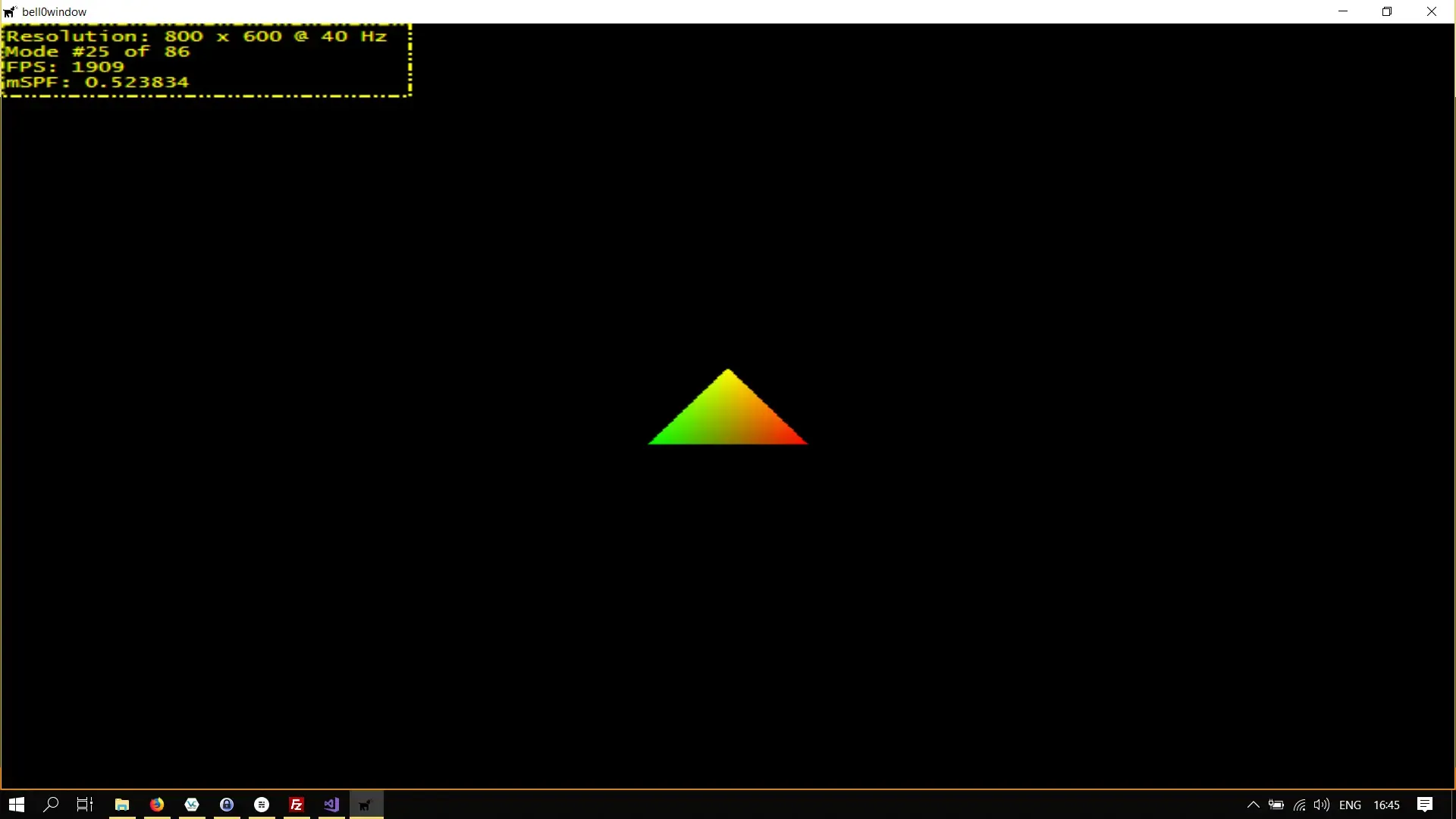
Task: Open VeraCrypt from the taskbar
Action: pos(191,805)
